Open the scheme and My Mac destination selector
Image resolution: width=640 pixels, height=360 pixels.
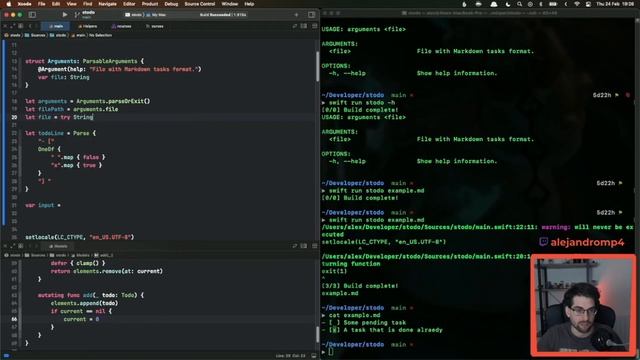(145, 15)
